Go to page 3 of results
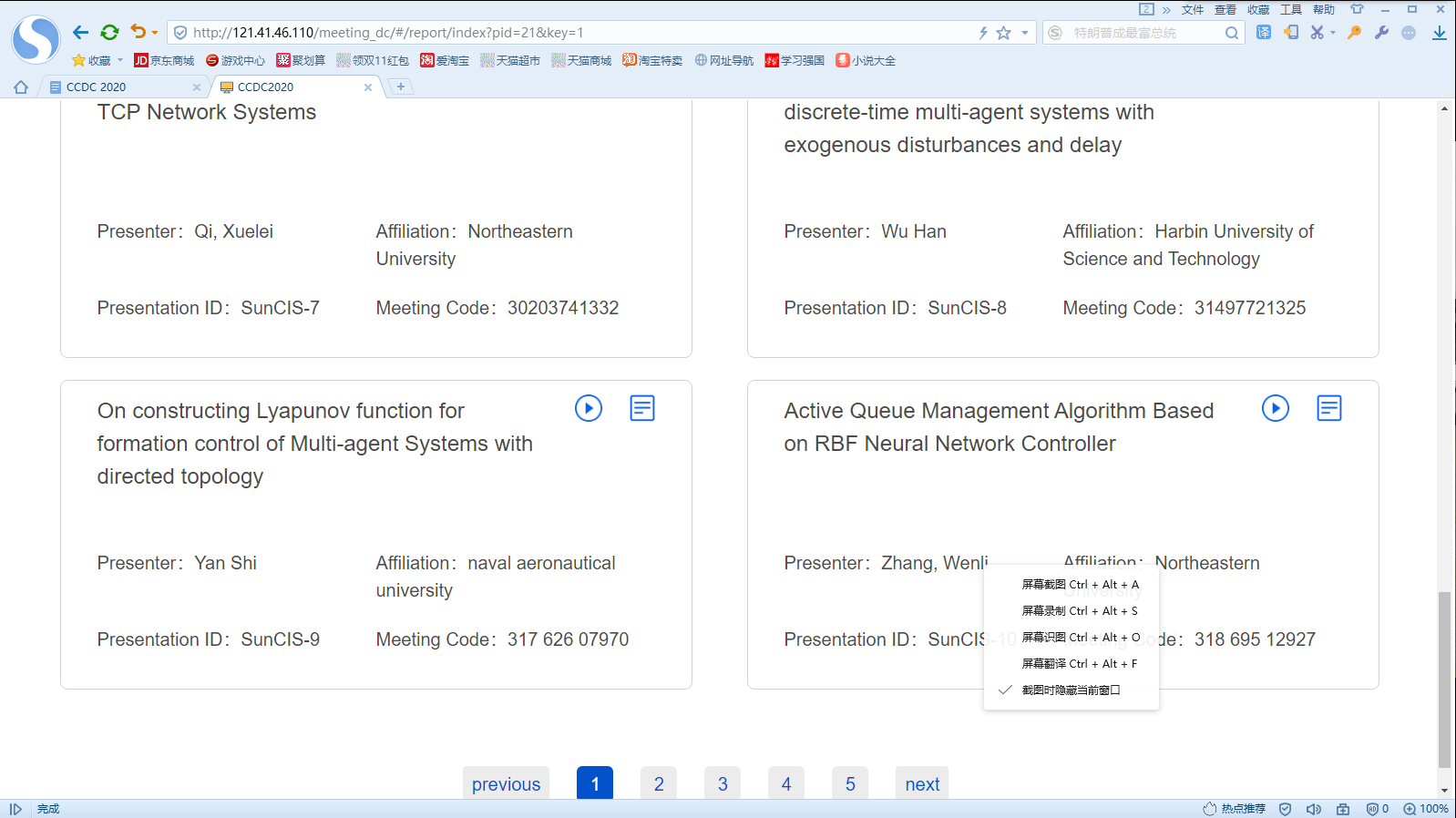 tap(723, 783)
